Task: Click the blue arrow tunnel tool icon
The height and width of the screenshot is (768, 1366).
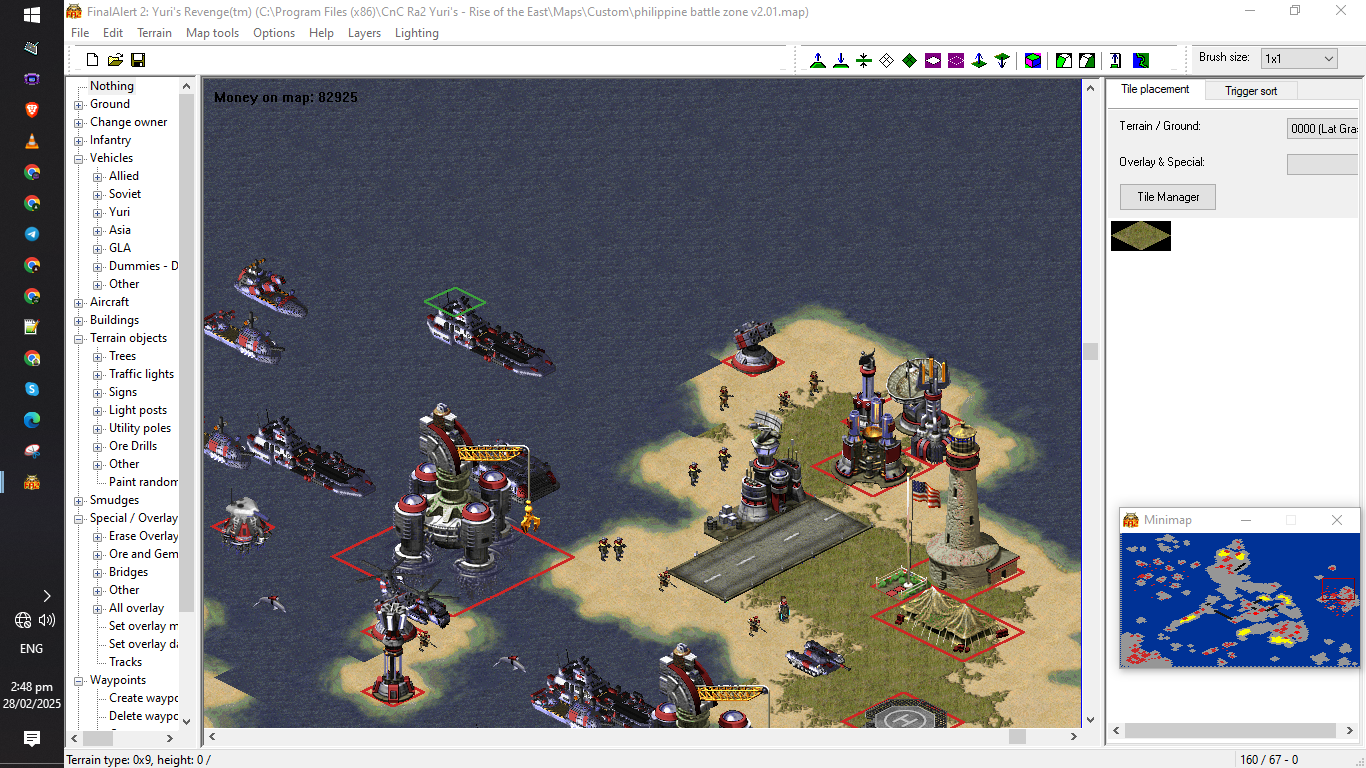Action: point(1116,60)
